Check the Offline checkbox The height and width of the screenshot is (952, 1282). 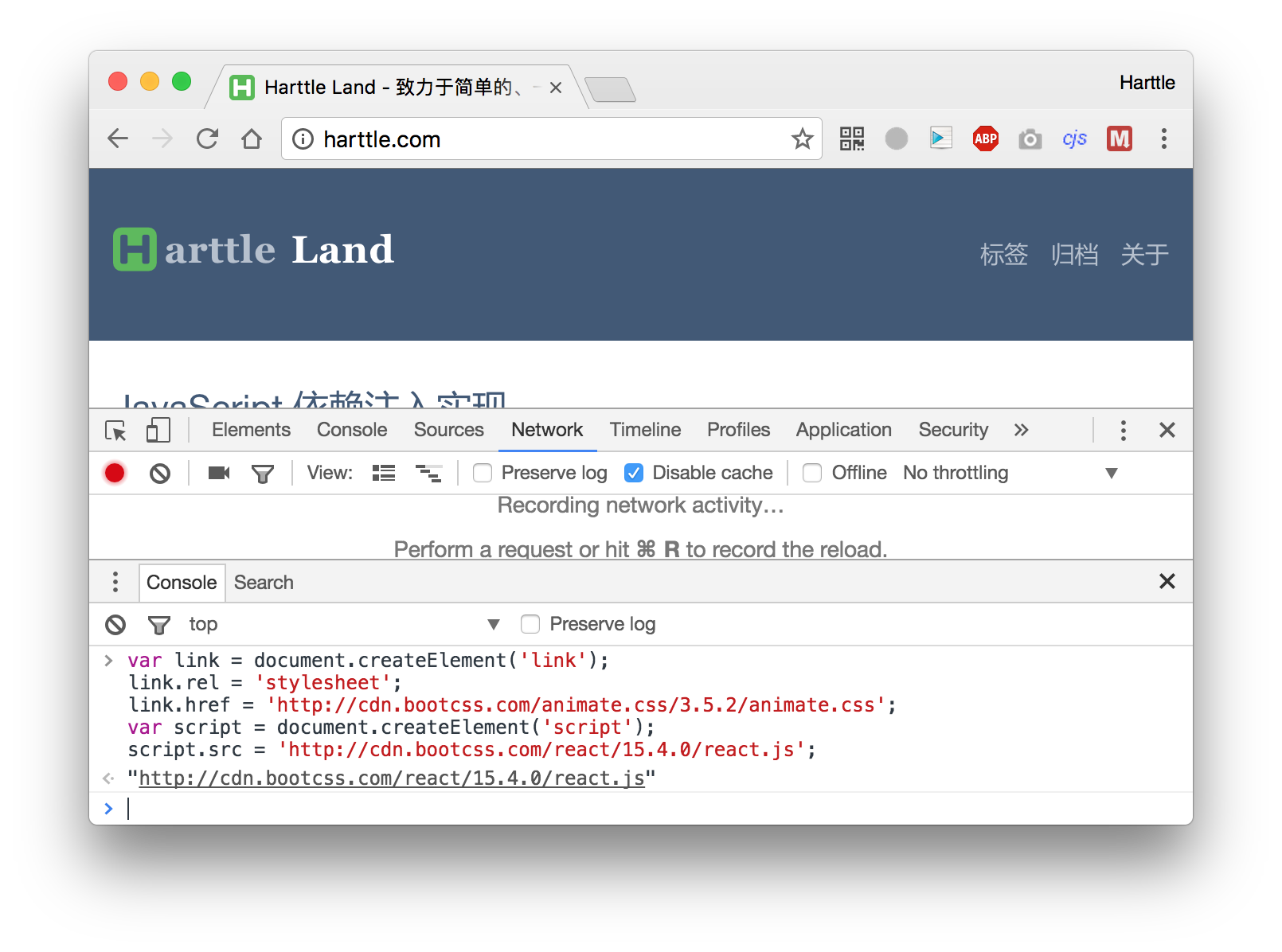pyautogui.click(x=812, y=473)
